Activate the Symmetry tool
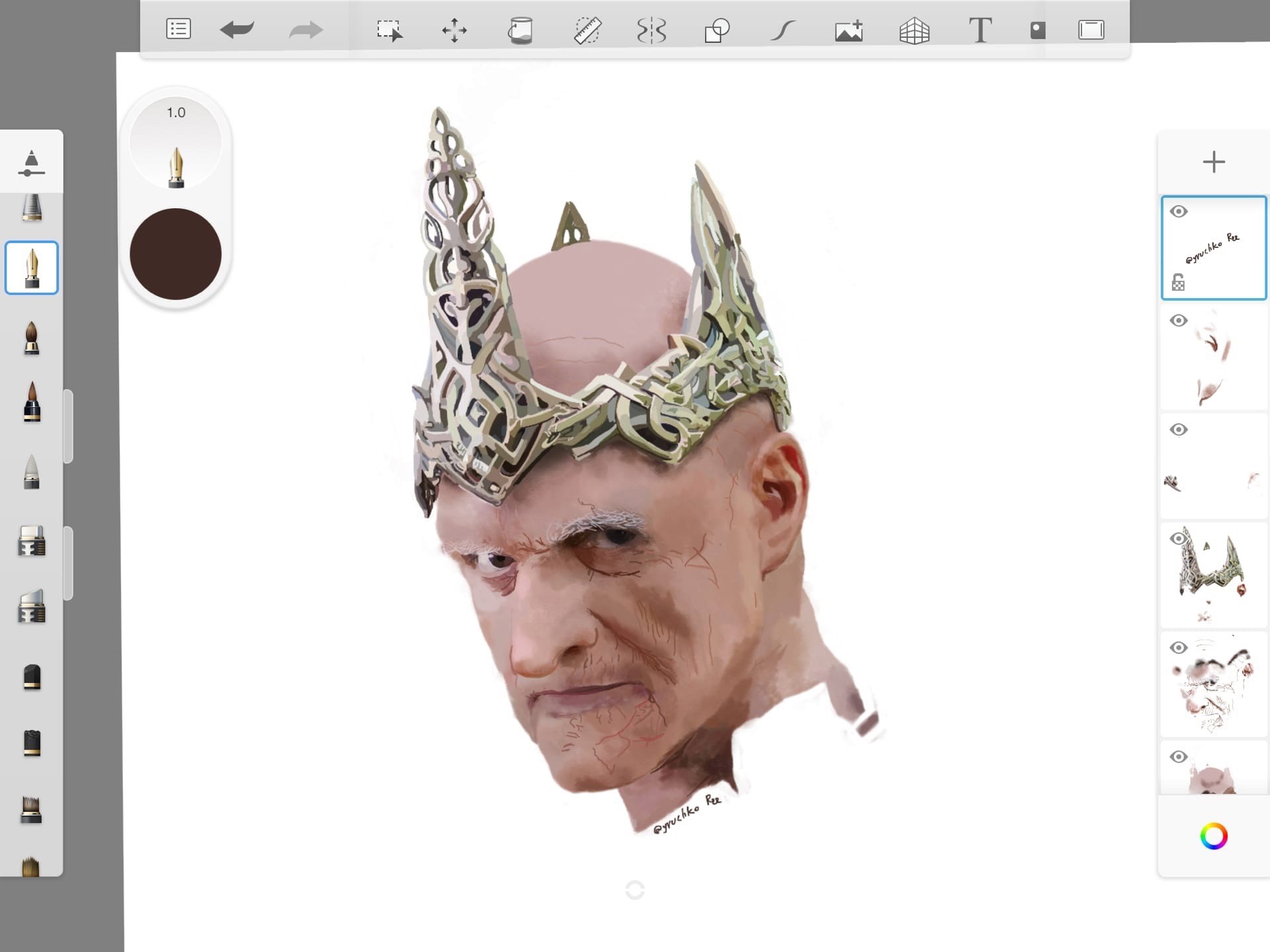Image resolution: width=1270 pixels, height=952 pixels. point(652,30)
